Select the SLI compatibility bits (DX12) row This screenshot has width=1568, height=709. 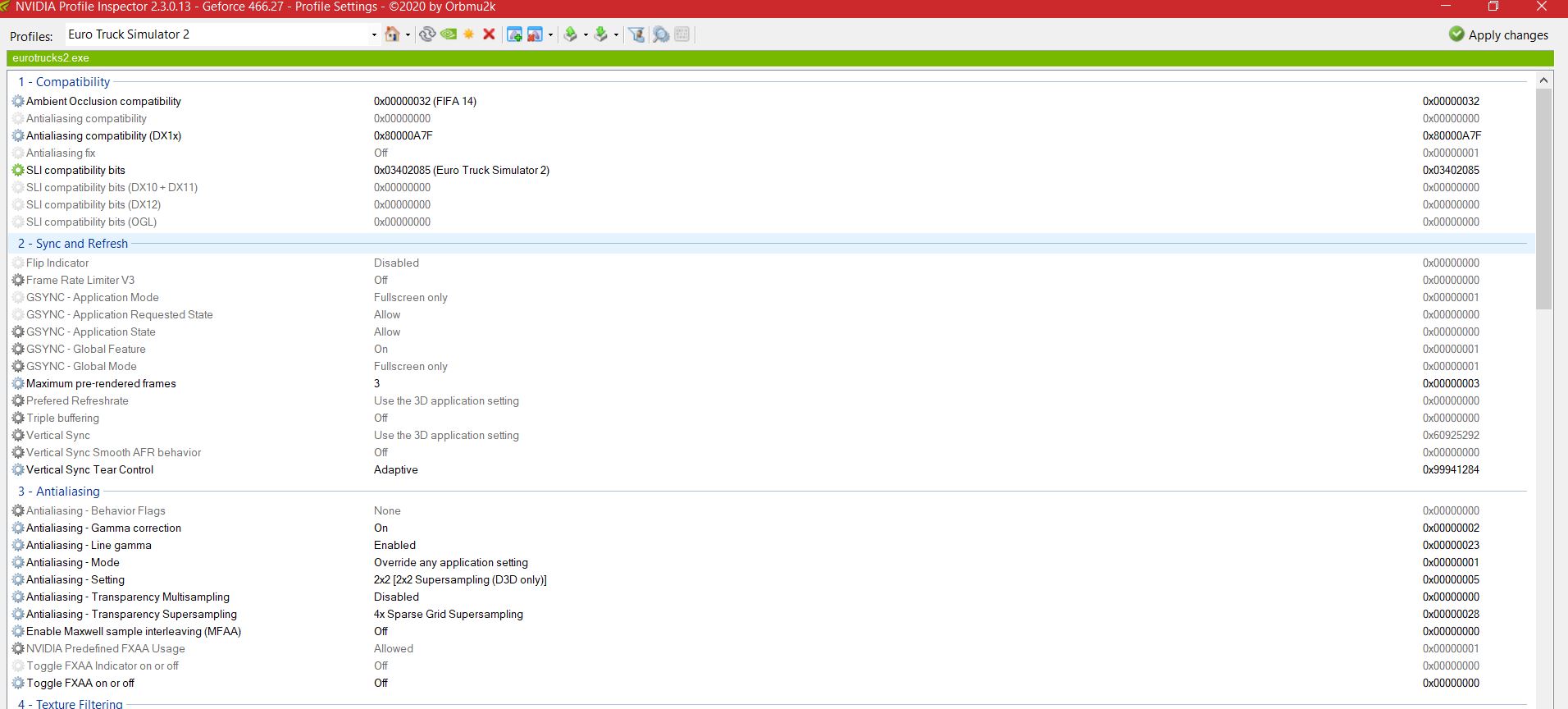pos(771,205)
